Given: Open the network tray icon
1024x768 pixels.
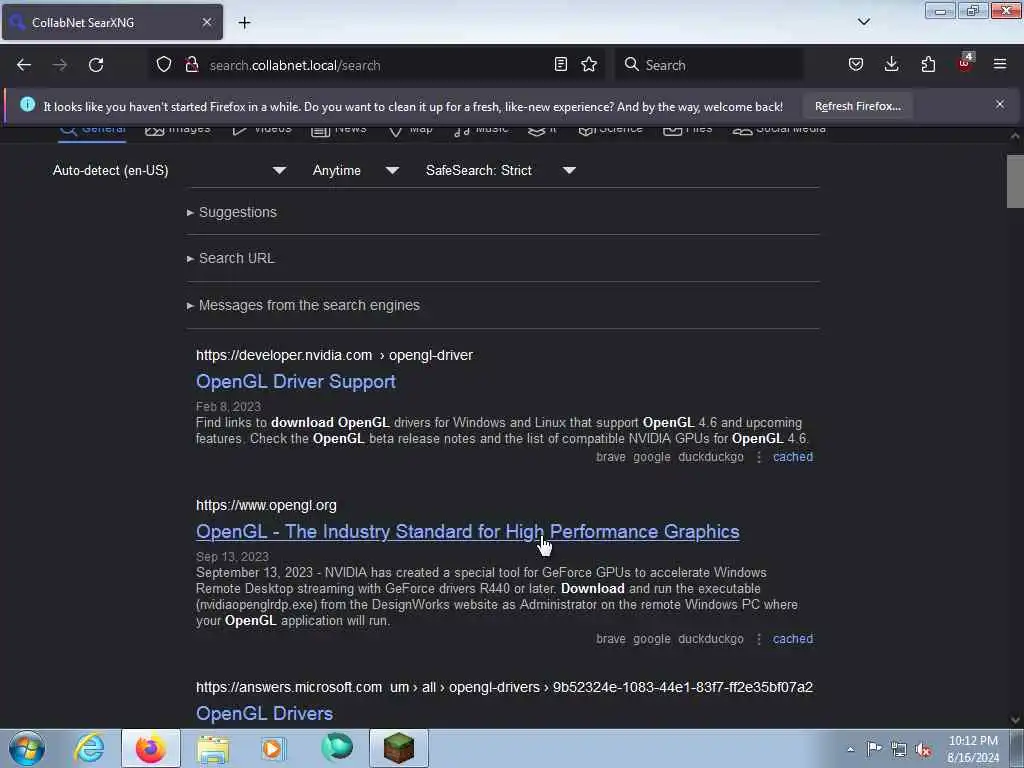Looking at the screenshot, I should 899,749.
